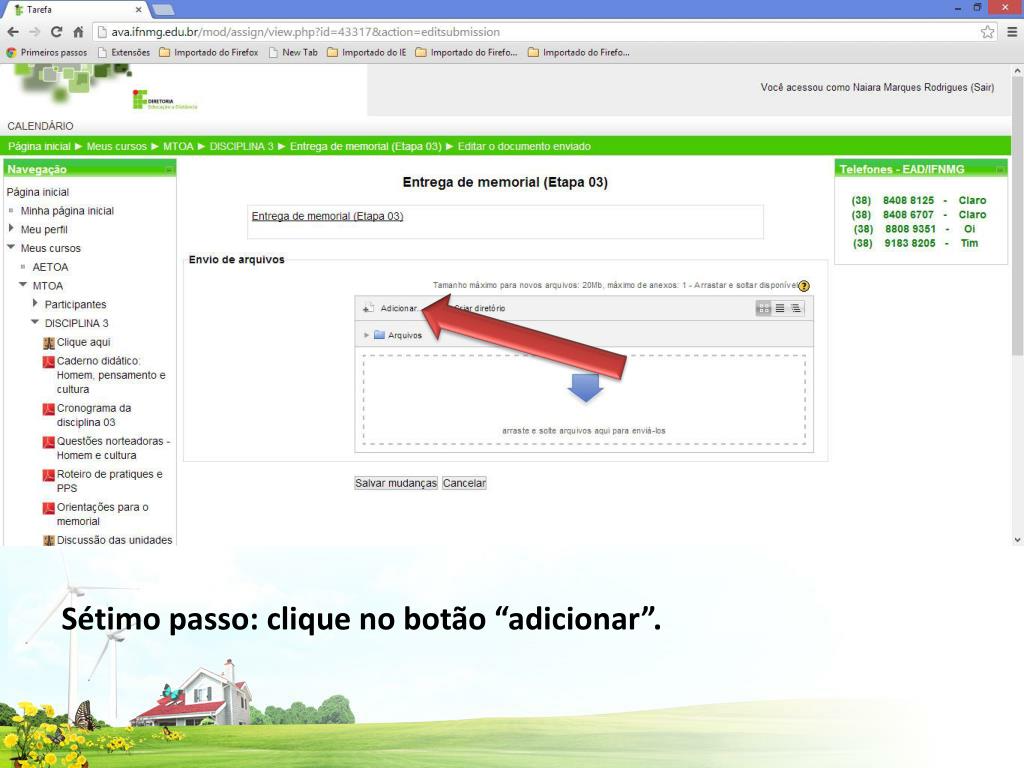This screenshot has width=1024, height=768.
Task: Expand the Meu perfil tree node
Action: pyautogui.click(x=11, y=229)
